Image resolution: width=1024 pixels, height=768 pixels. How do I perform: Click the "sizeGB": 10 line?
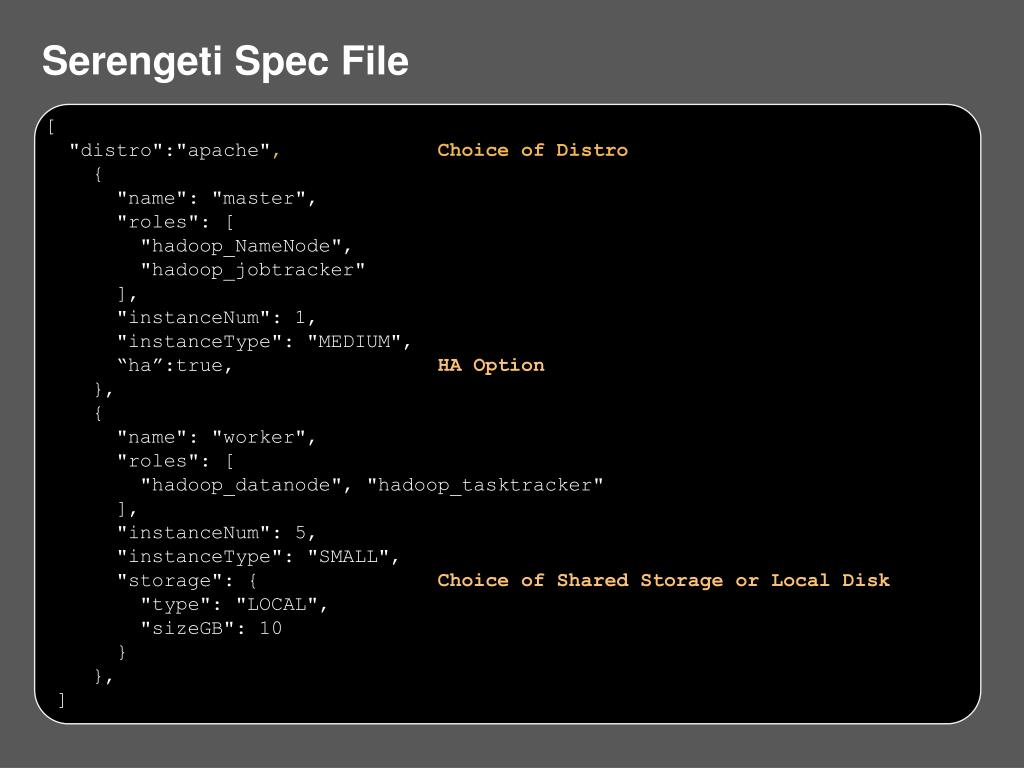coord(212,628)
